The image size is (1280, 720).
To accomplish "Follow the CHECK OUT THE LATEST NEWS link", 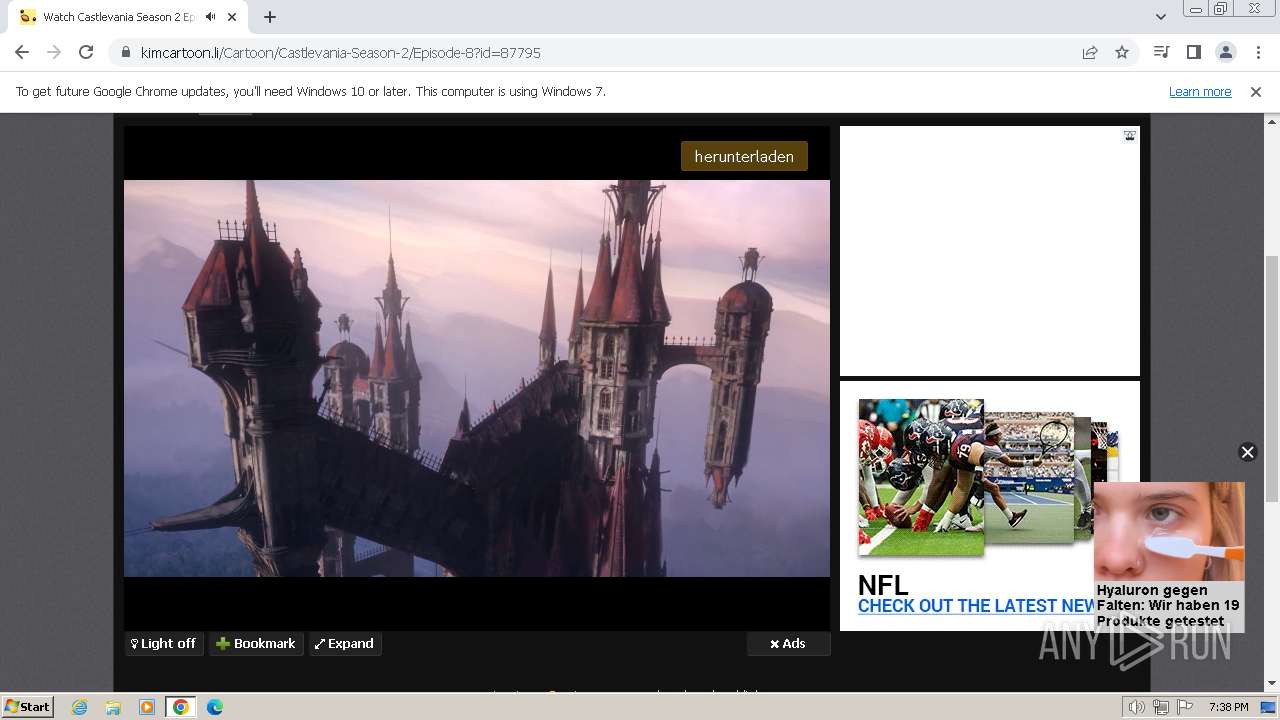I will 976,606.
